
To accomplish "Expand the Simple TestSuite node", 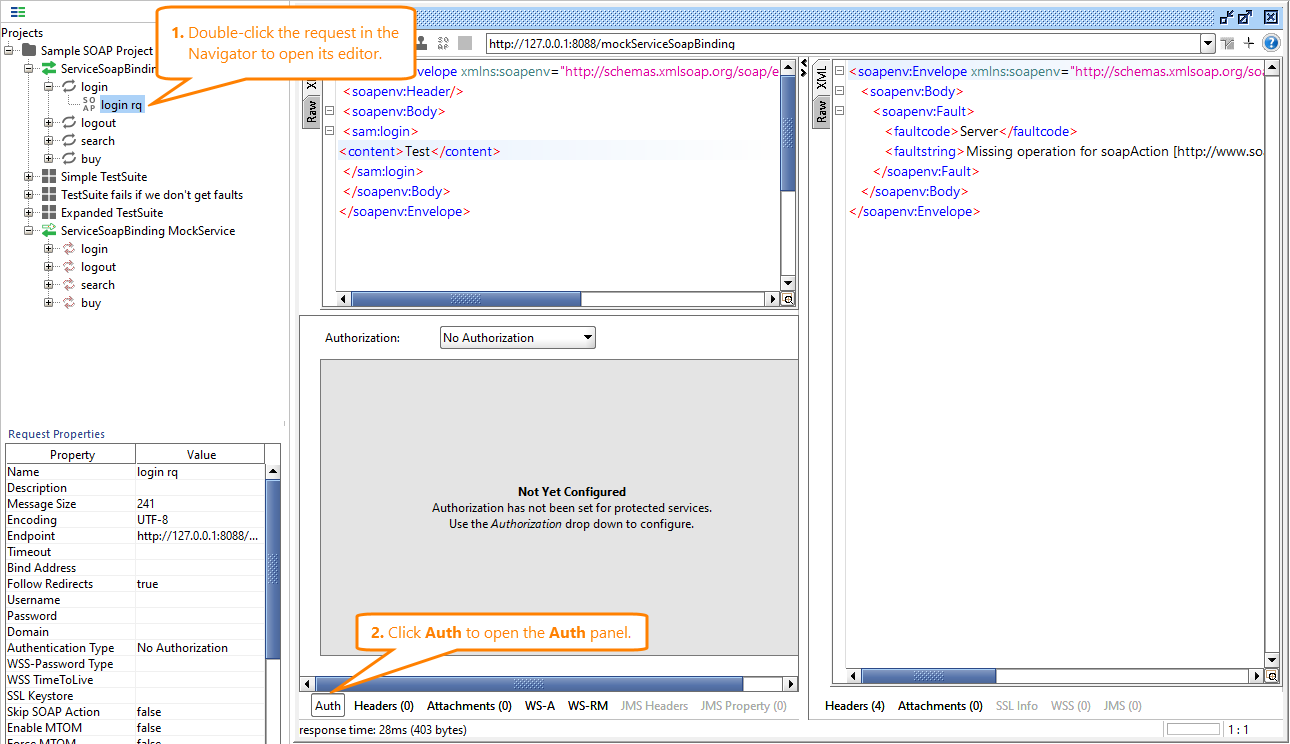I will point(28,176).
